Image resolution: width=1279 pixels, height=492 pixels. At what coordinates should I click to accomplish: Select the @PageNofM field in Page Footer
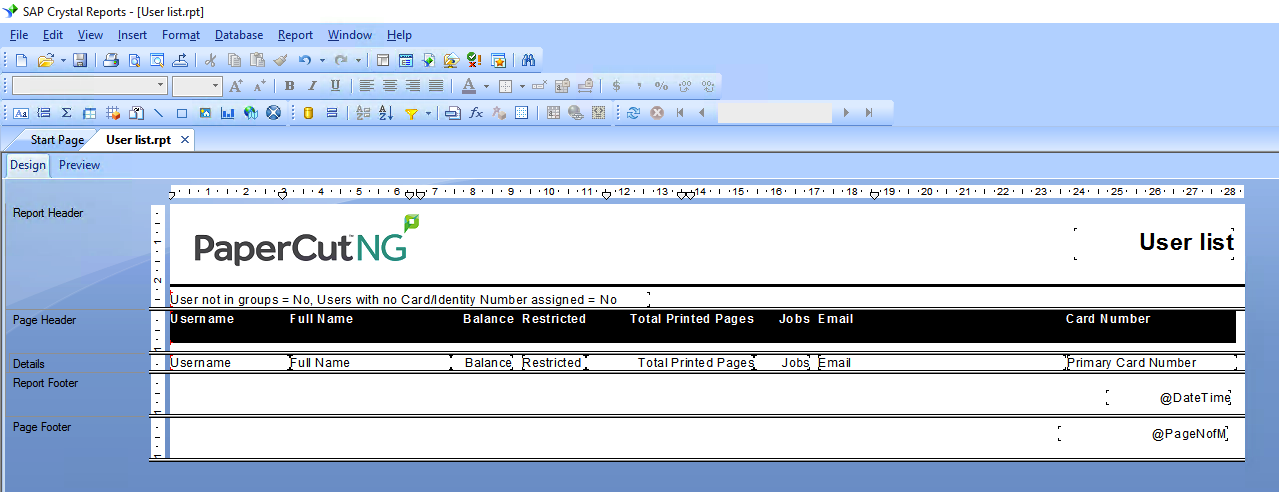[1143, 434]
